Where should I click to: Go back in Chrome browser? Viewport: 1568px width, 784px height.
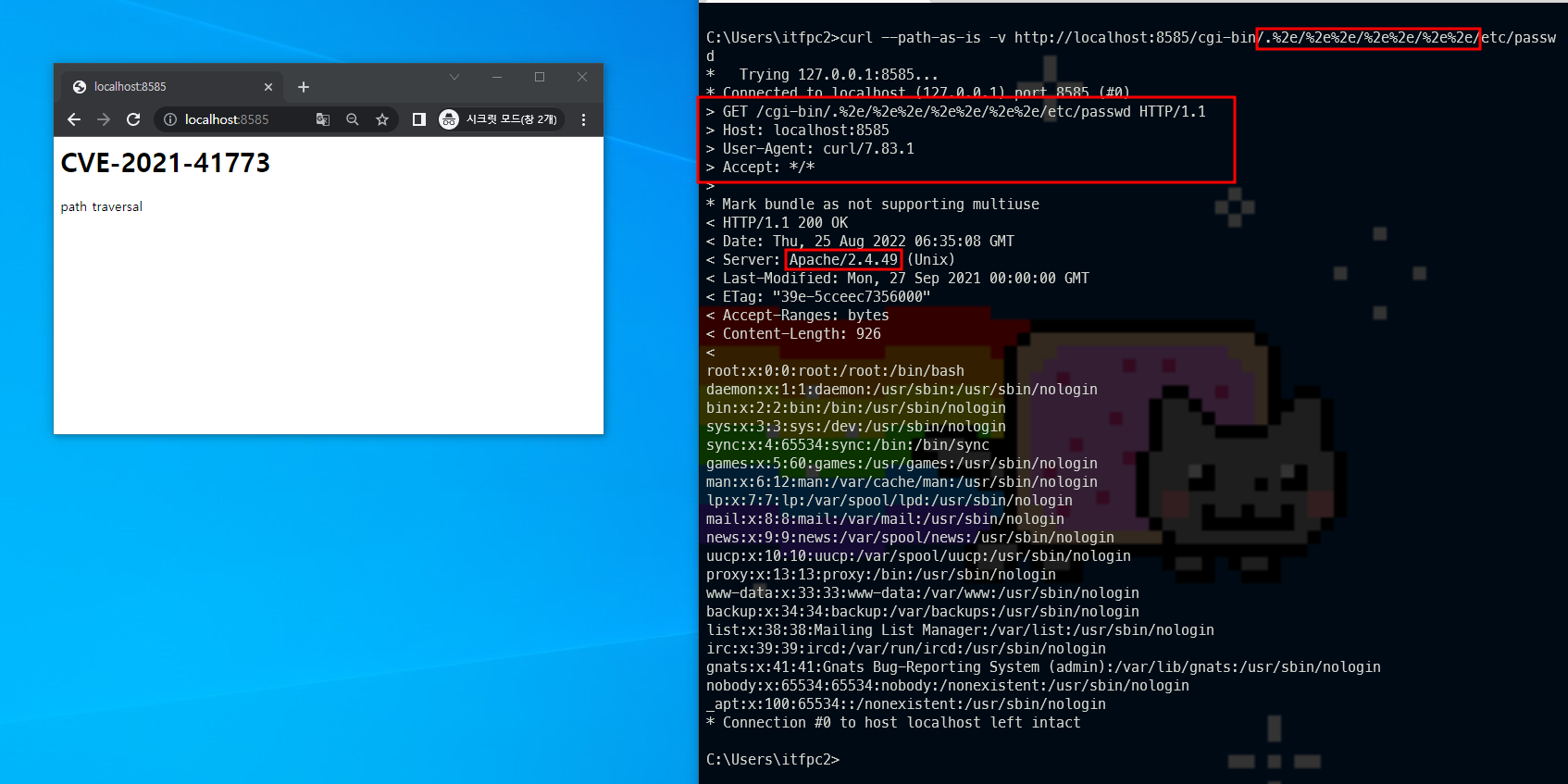(x=74, y=119)
